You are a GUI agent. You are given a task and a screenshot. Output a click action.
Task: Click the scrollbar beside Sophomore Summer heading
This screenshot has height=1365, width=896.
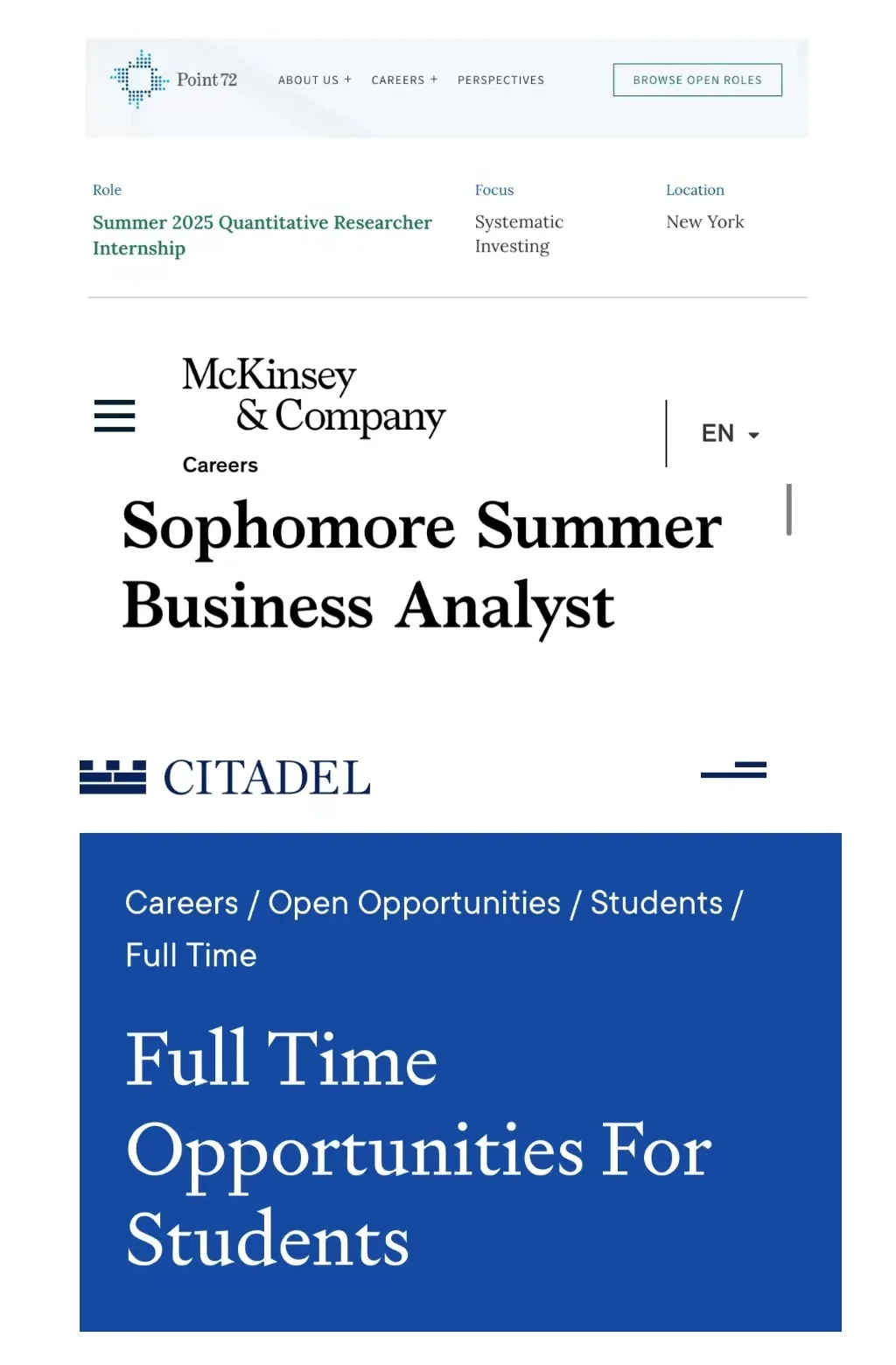tap(789, 509)
